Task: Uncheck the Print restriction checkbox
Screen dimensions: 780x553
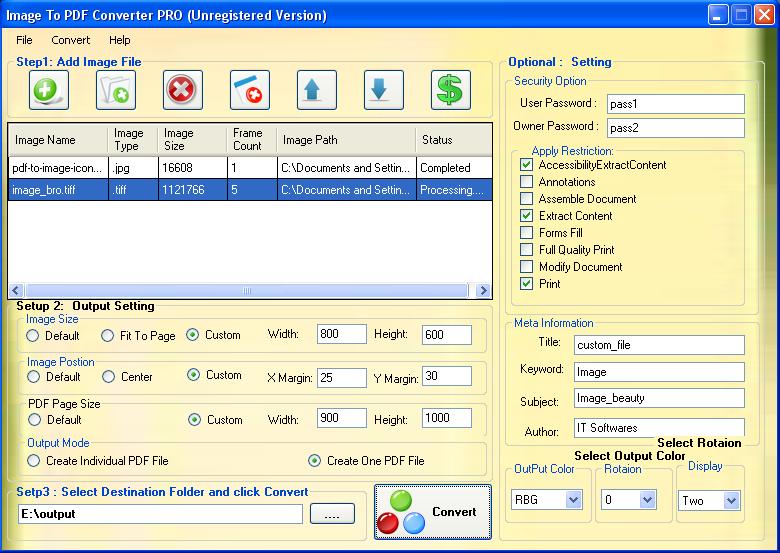Action: click(527, 284)
